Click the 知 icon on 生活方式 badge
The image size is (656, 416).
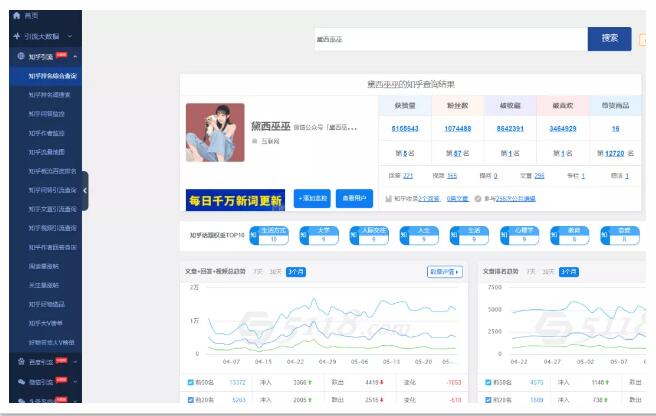tap(254, 235)
